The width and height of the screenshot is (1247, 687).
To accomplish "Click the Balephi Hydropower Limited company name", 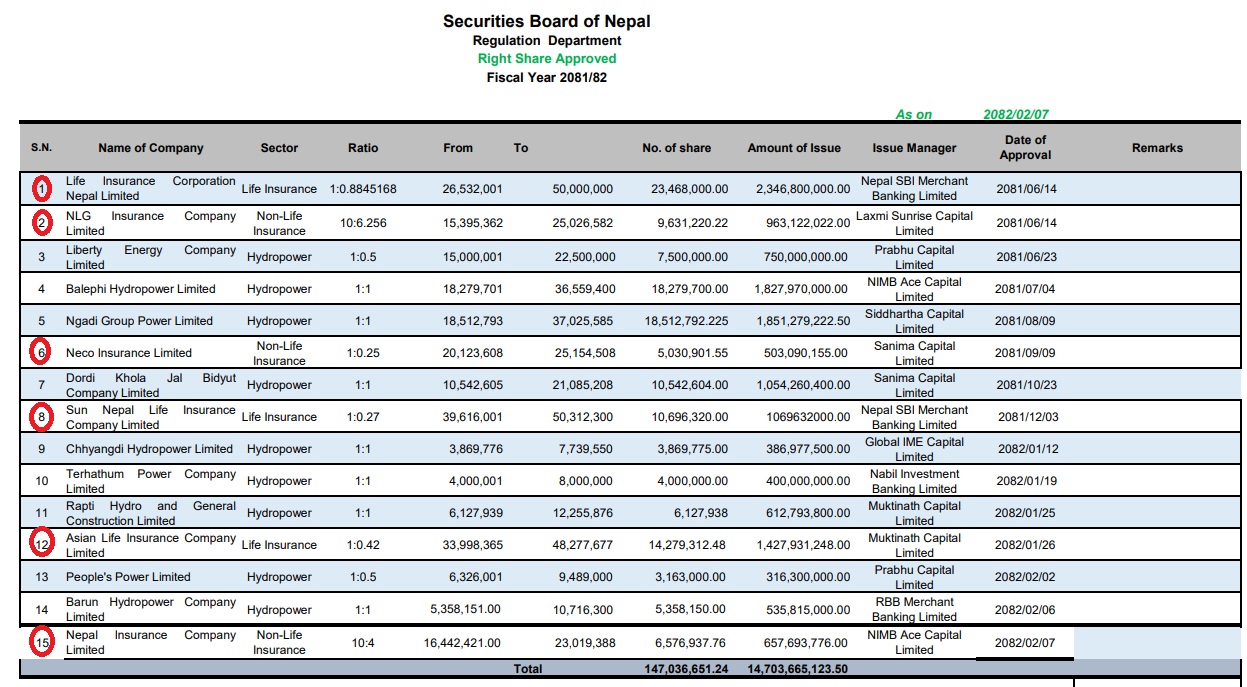I will [141, 289].
